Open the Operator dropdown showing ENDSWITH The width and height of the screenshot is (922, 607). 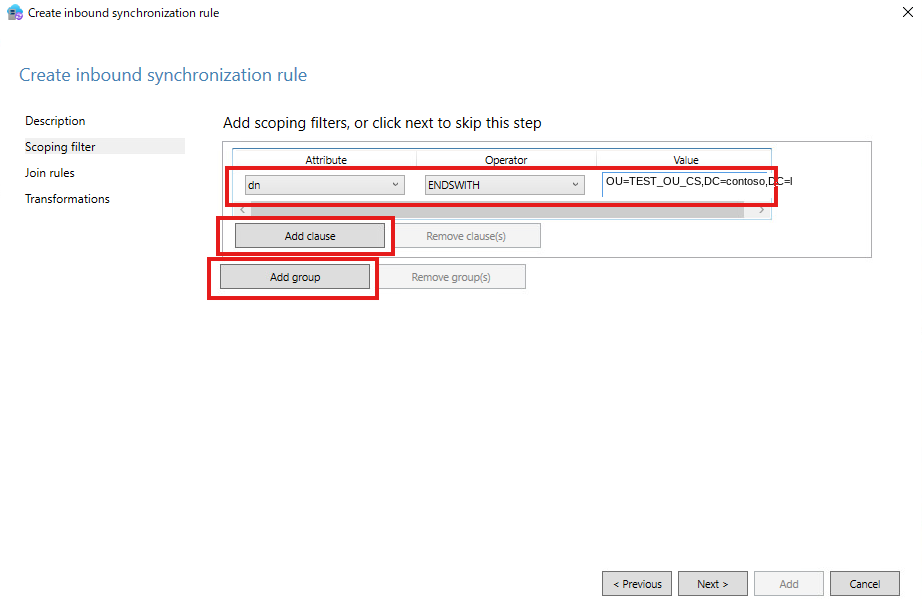click(x=505, y=185)
